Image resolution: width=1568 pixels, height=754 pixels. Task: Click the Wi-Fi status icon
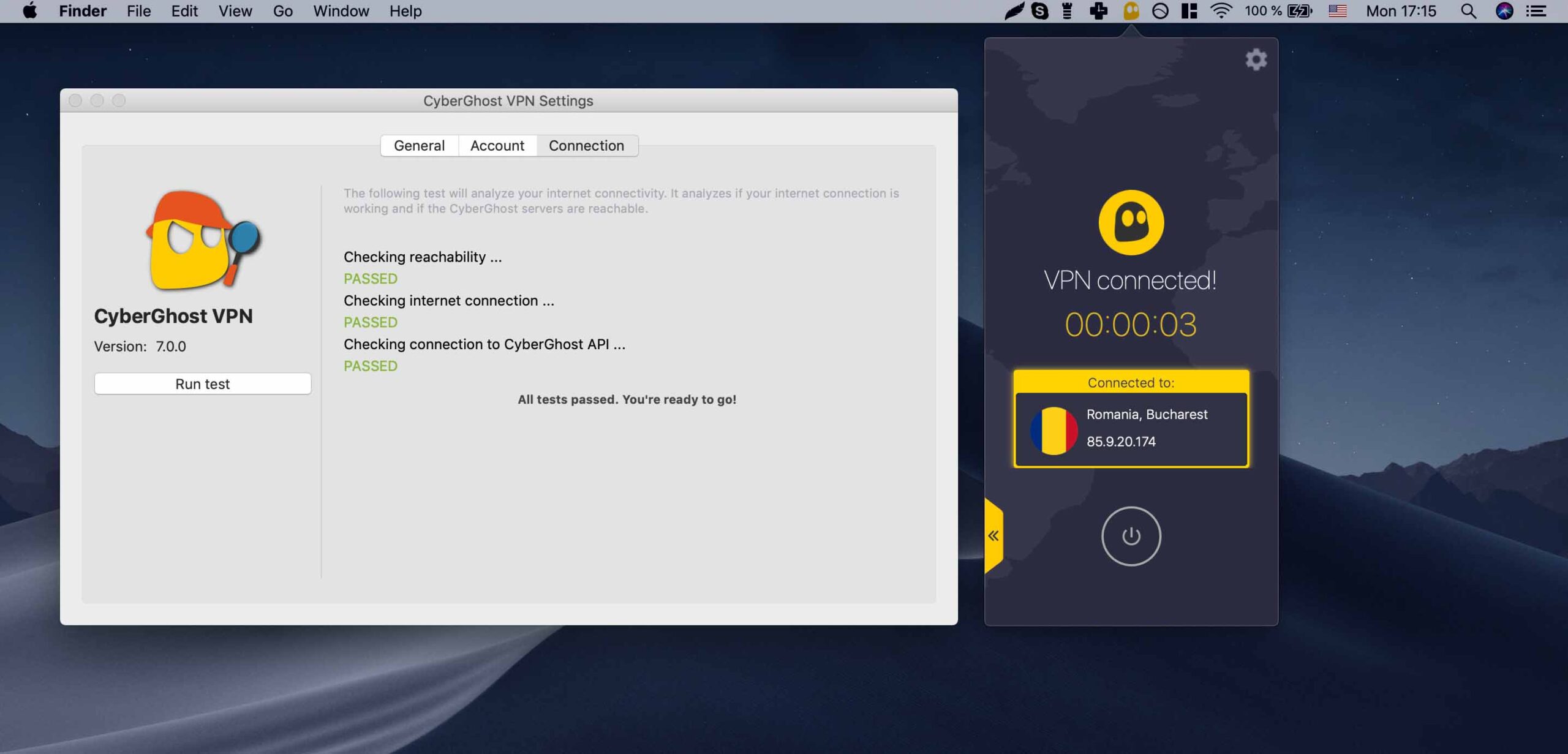point(1221,11)
